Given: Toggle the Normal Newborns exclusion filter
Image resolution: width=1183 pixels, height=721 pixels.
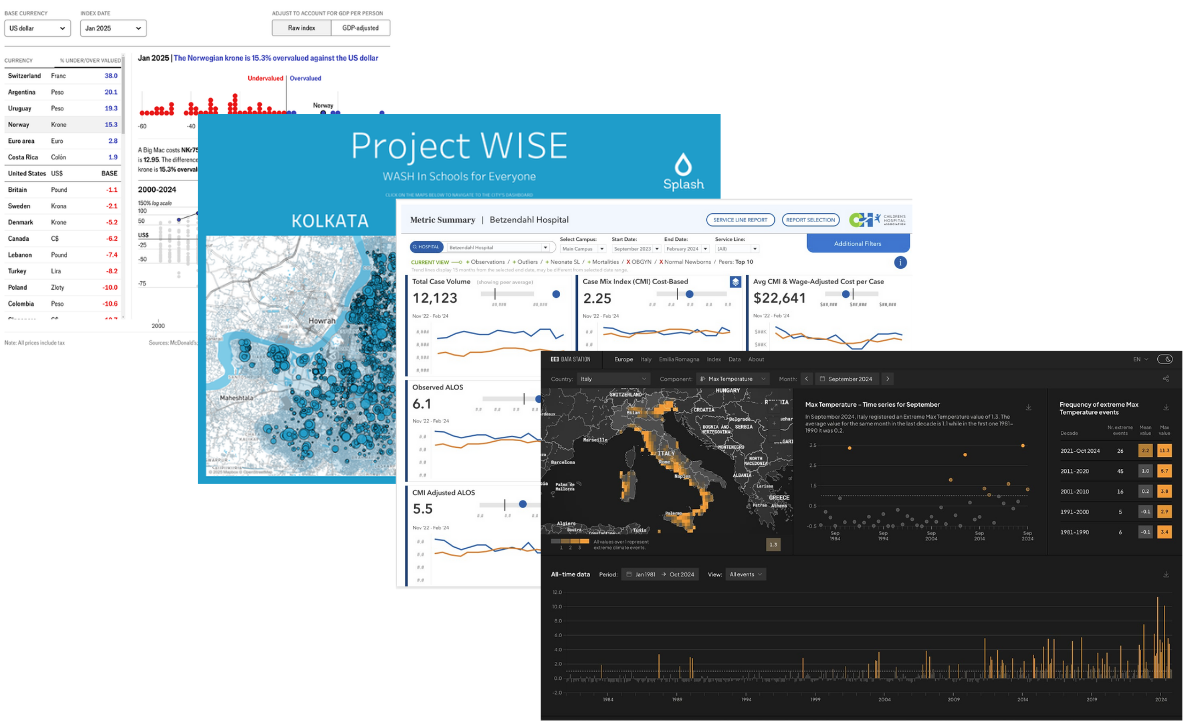Looking at the screenshot, I should pos(685,262).
